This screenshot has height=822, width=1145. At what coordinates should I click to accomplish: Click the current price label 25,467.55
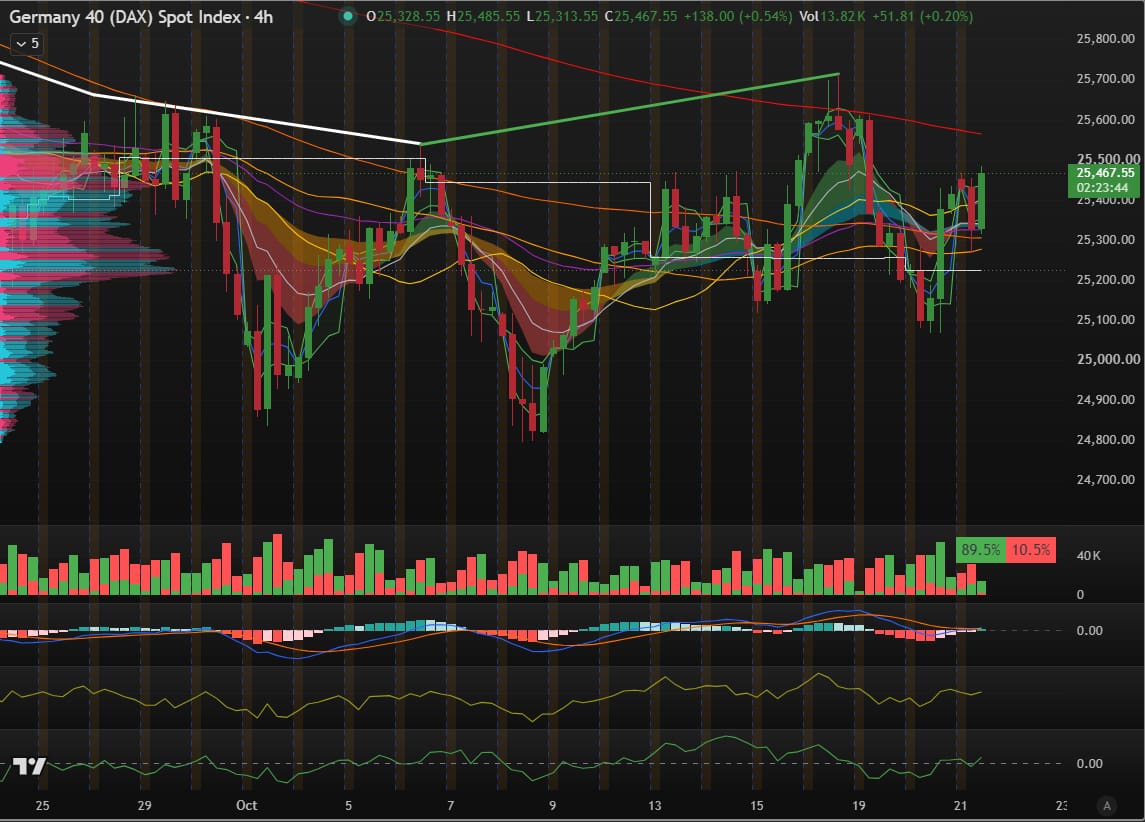(x=1105, y=173)
